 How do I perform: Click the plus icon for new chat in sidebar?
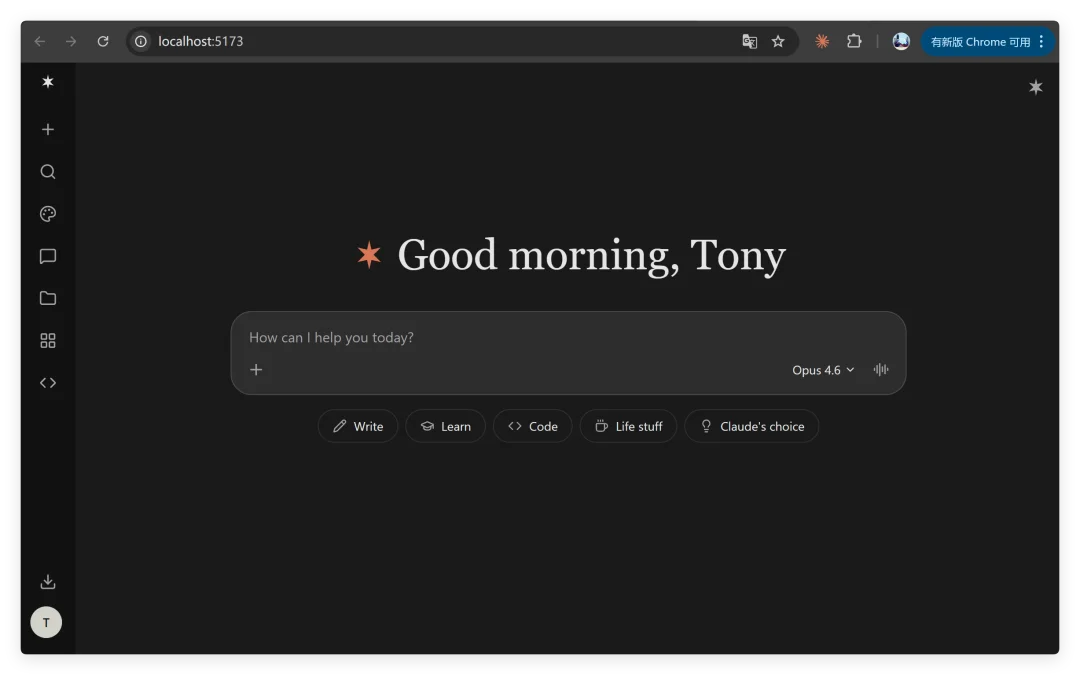tap(47, 130)
